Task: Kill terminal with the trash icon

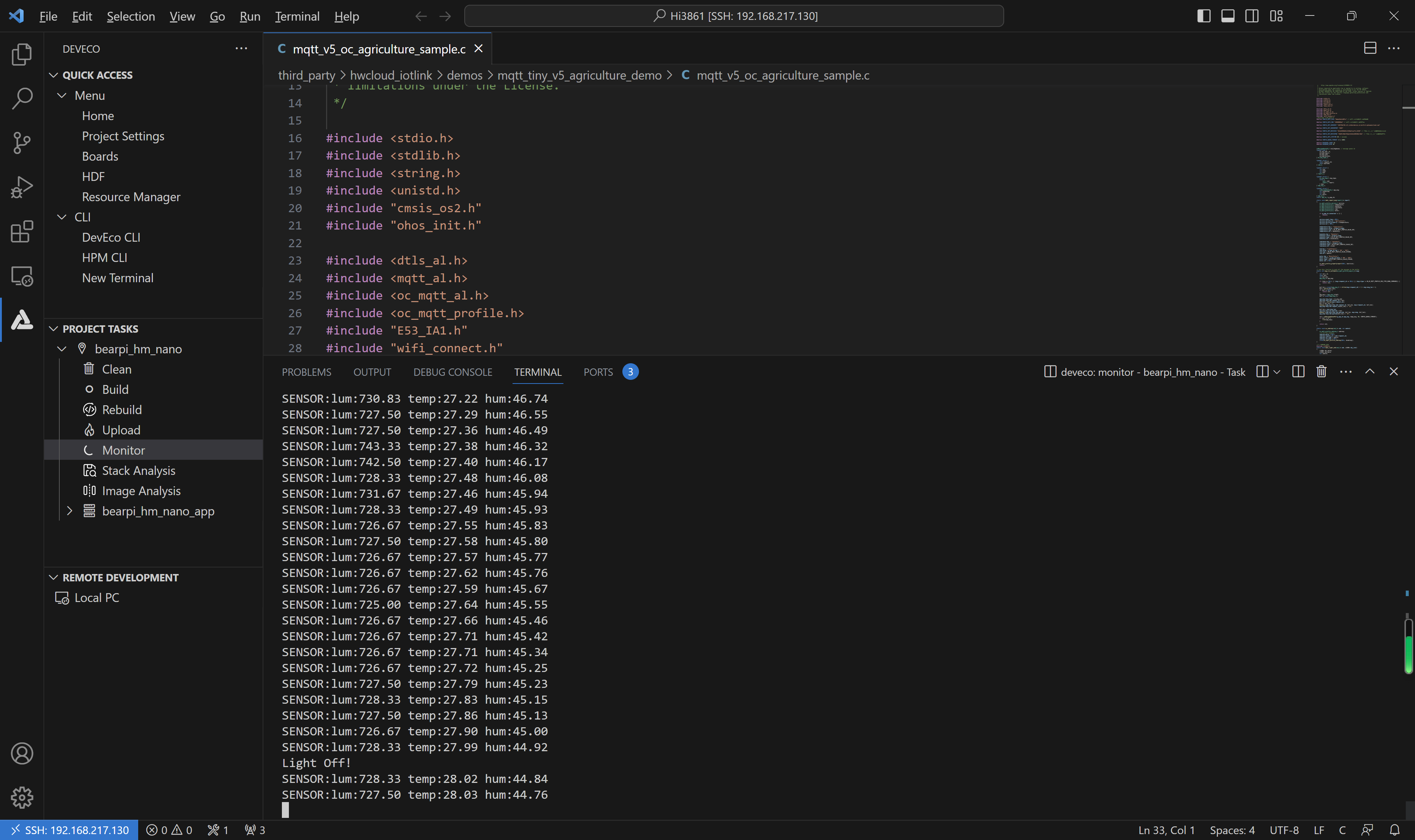Action: click(x=1321, y=372)
